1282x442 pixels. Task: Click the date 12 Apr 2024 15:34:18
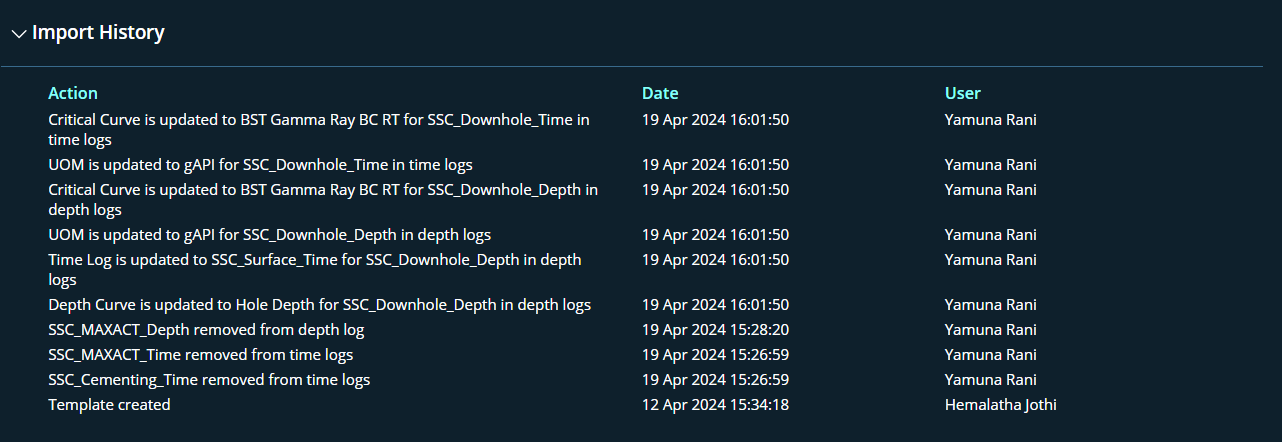(715, 405)
